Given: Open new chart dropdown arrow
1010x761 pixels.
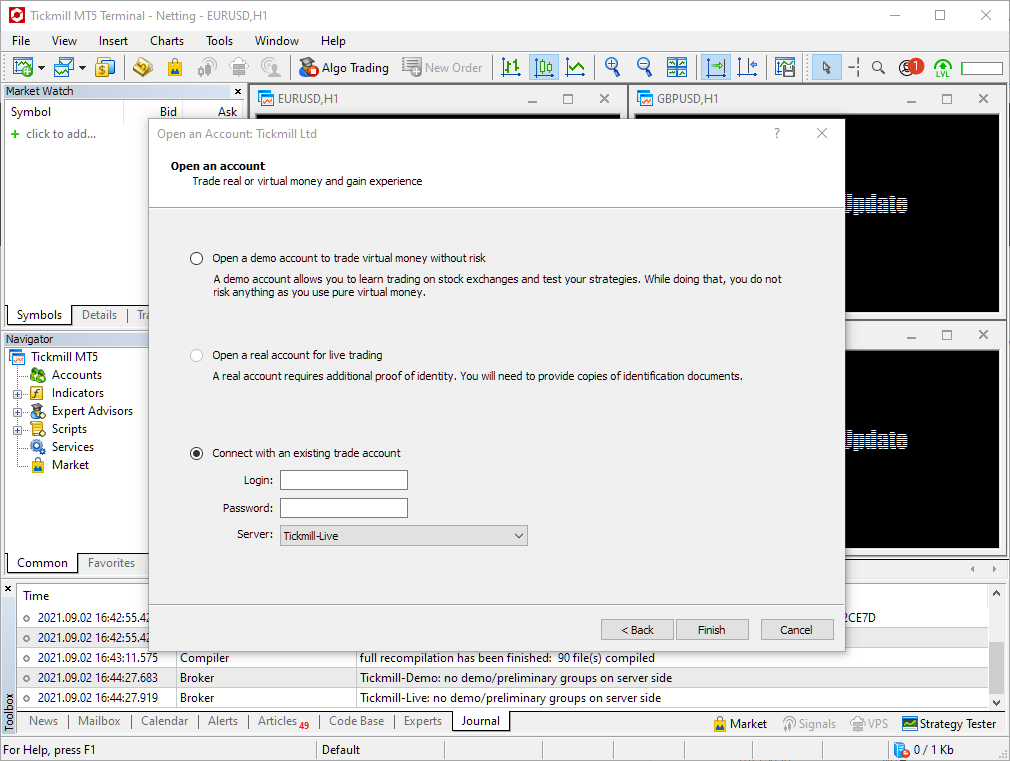Looking at the screenshot, I should (41, 68).
